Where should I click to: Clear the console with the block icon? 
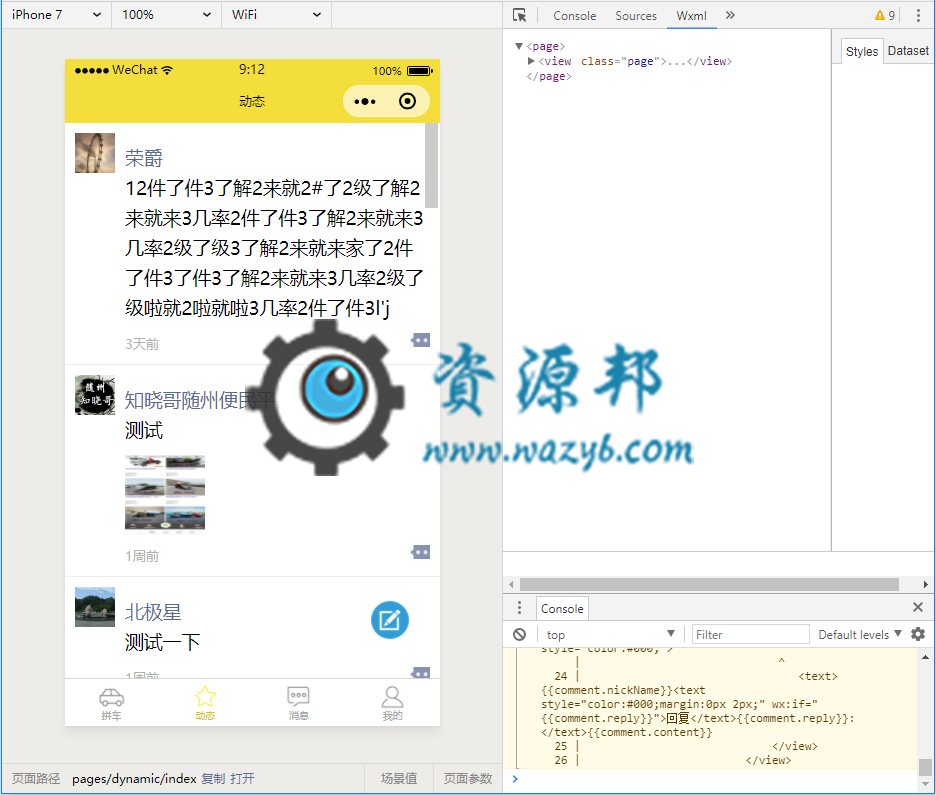[x=520, y=634]
